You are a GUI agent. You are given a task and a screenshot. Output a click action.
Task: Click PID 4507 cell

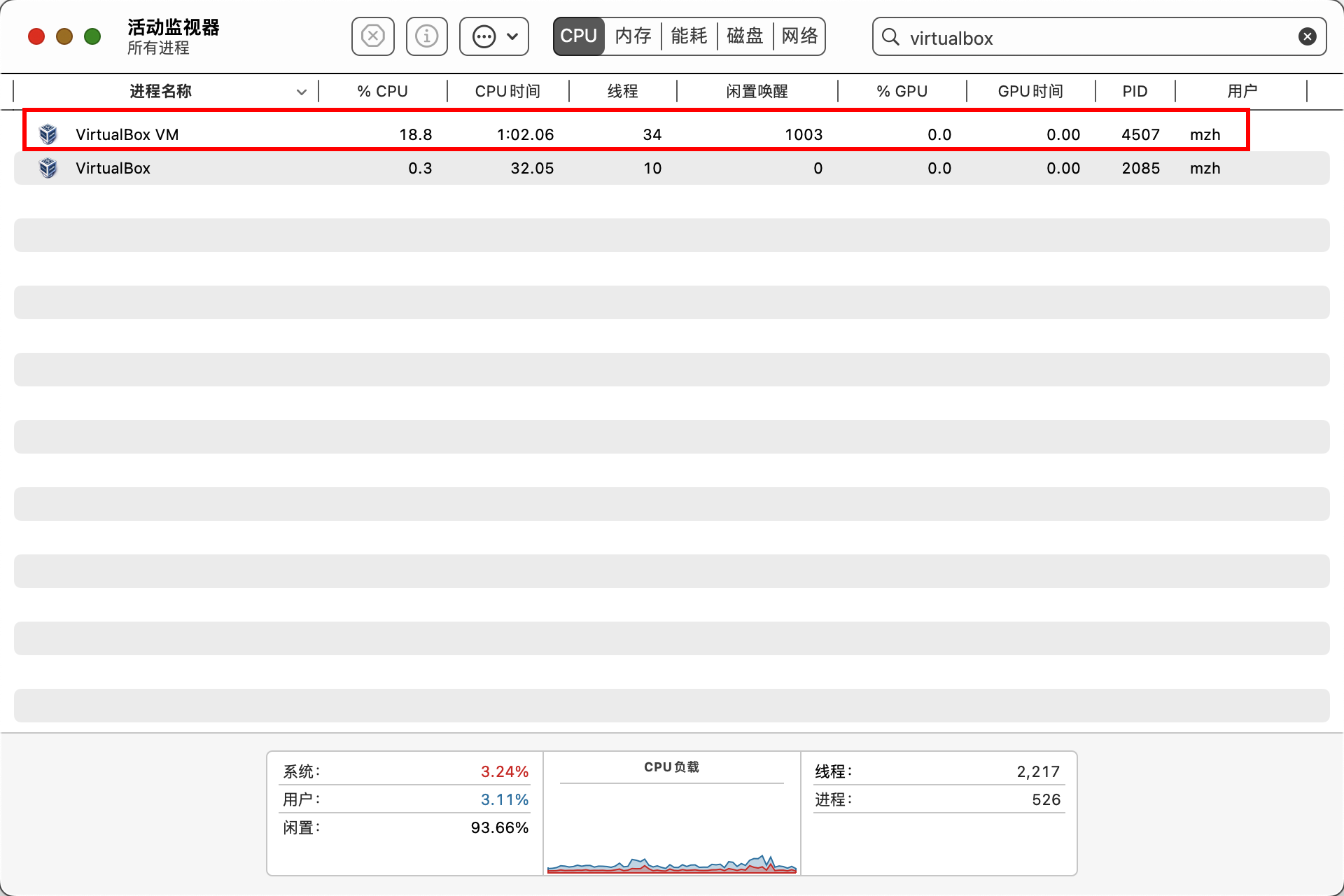pos(1140,134)
